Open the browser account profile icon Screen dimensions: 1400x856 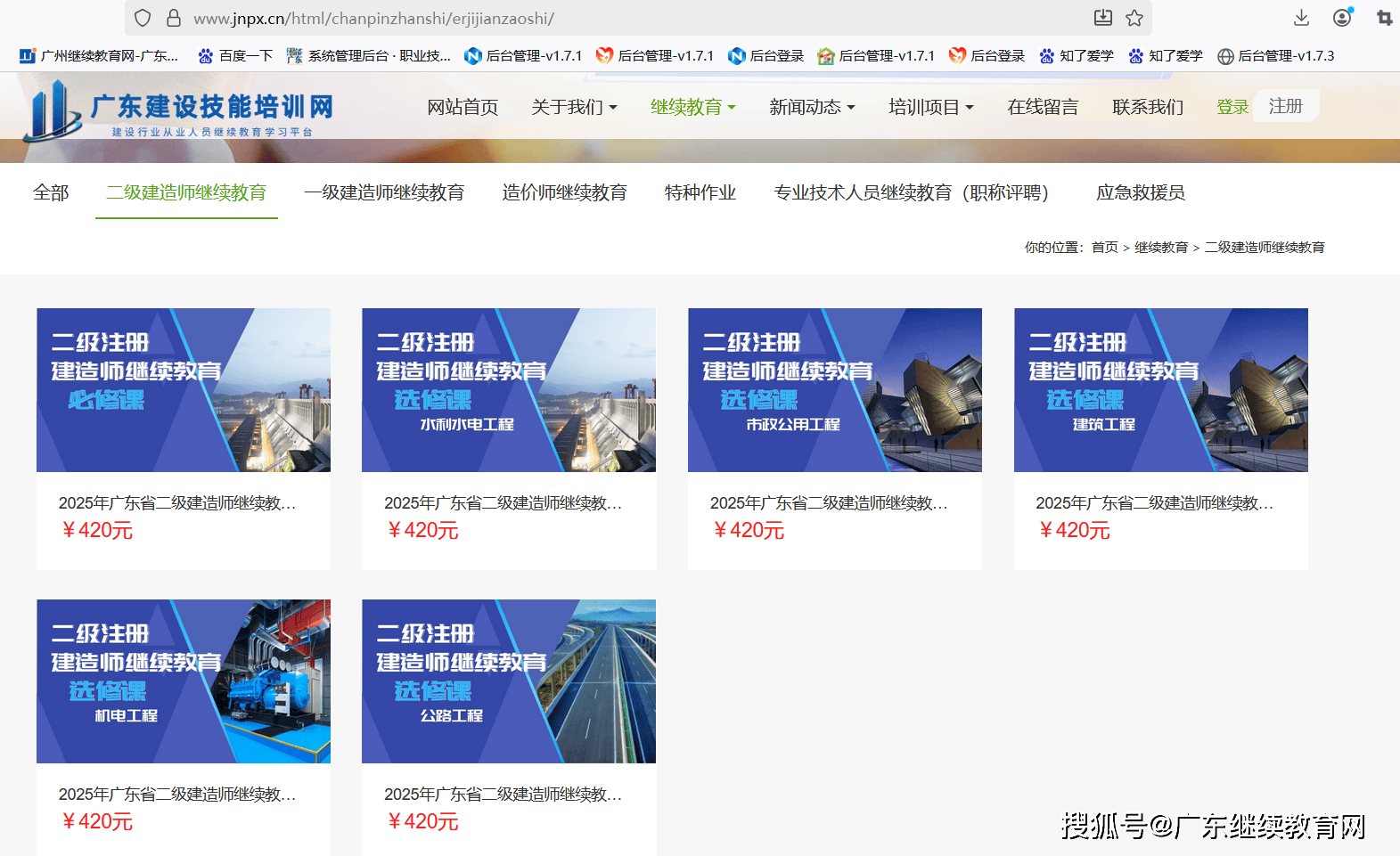1342,18
